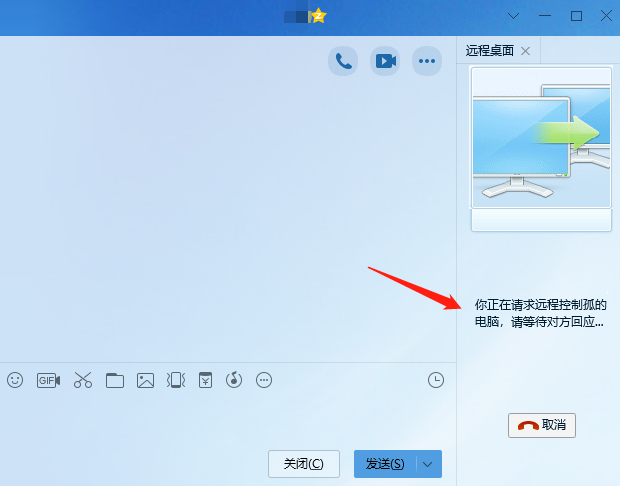Viewport: 620px width, 486px height.
Task: Click the music share icon
Action: (x=234, y=380)
